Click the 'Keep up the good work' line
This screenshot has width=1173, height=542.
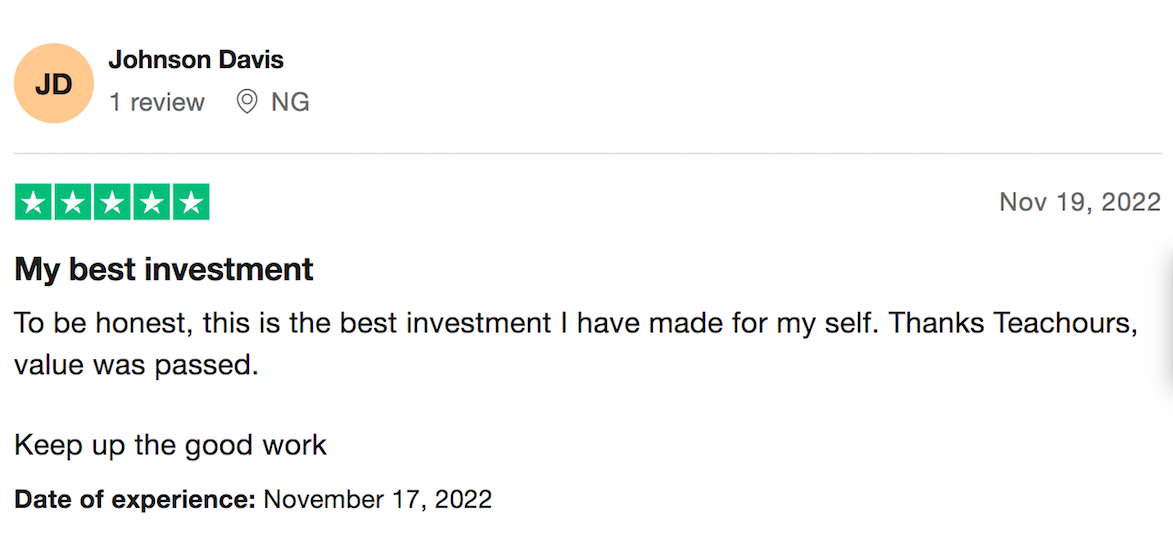tap(171, 446)
